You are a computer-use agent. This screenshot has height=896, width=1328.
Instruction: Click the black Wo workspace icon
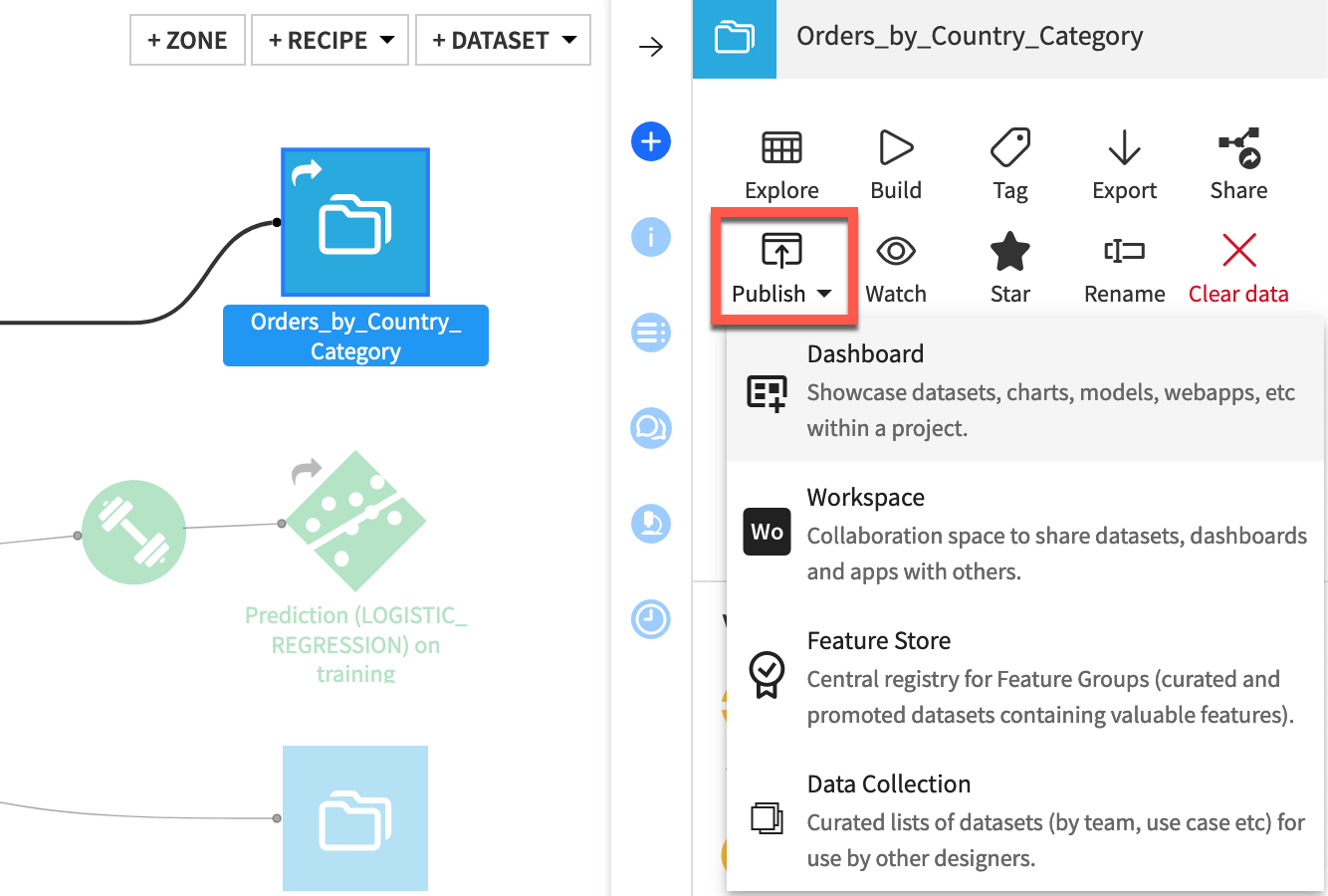click(767, 532)
